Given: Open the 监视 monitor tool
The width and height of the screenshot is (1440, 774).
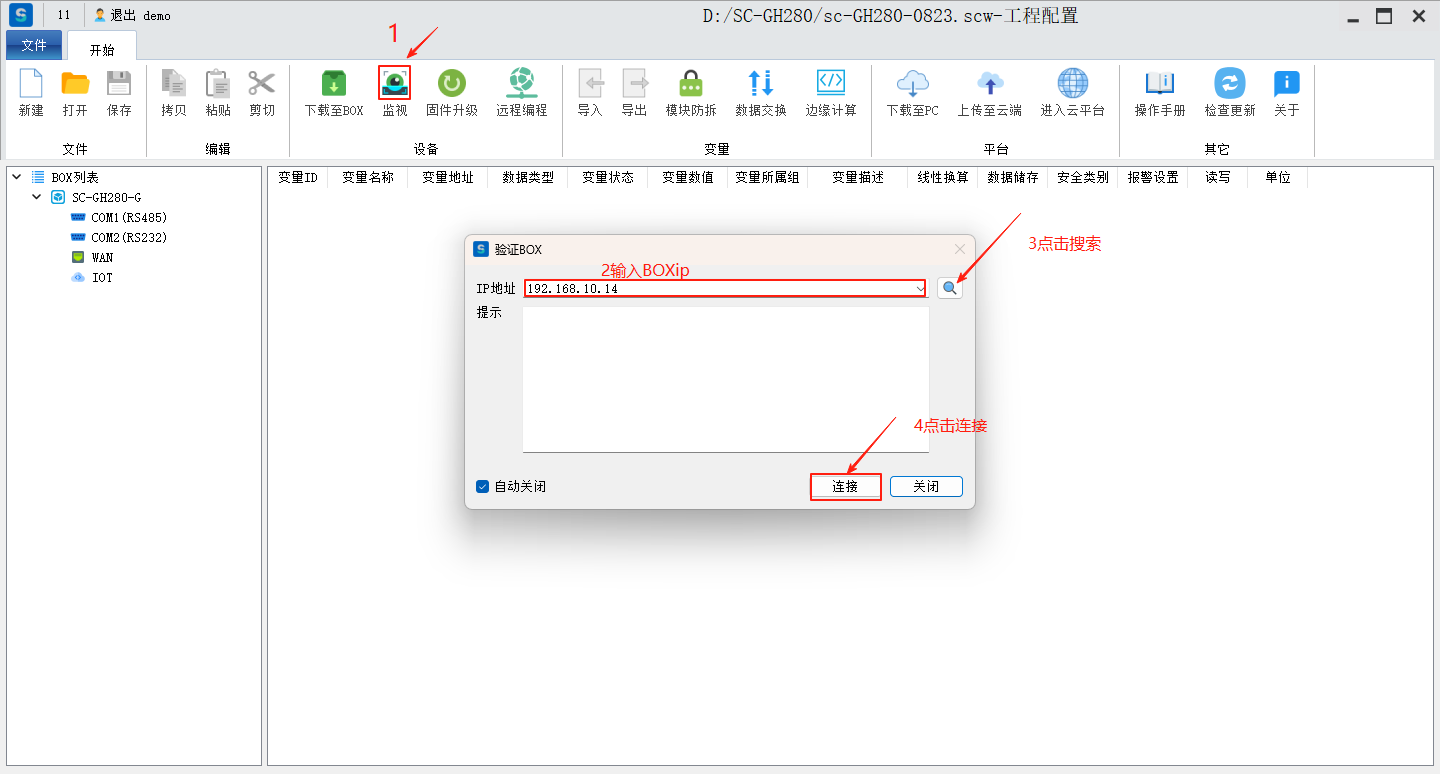Looking at the screenshot, I should [395, 84].
